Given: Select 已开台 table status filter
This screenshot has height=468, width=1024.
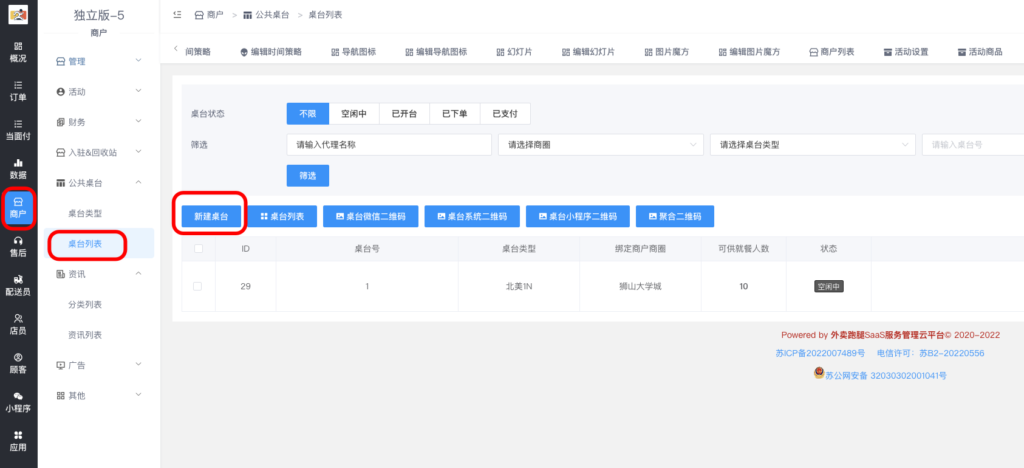Looking at the screenshot, I should pyautogui.click(x=404, y=114).
